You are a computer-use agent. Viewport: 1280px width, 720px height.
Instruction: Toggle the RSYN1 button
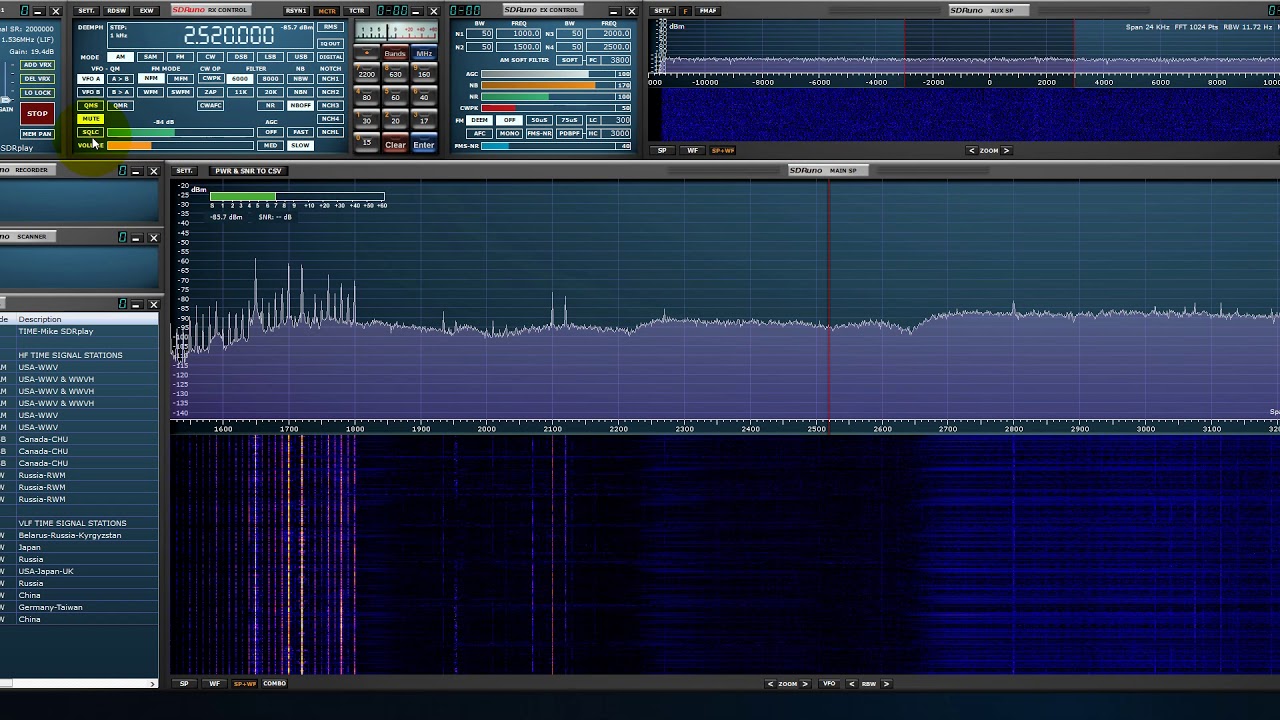point(296,11)
